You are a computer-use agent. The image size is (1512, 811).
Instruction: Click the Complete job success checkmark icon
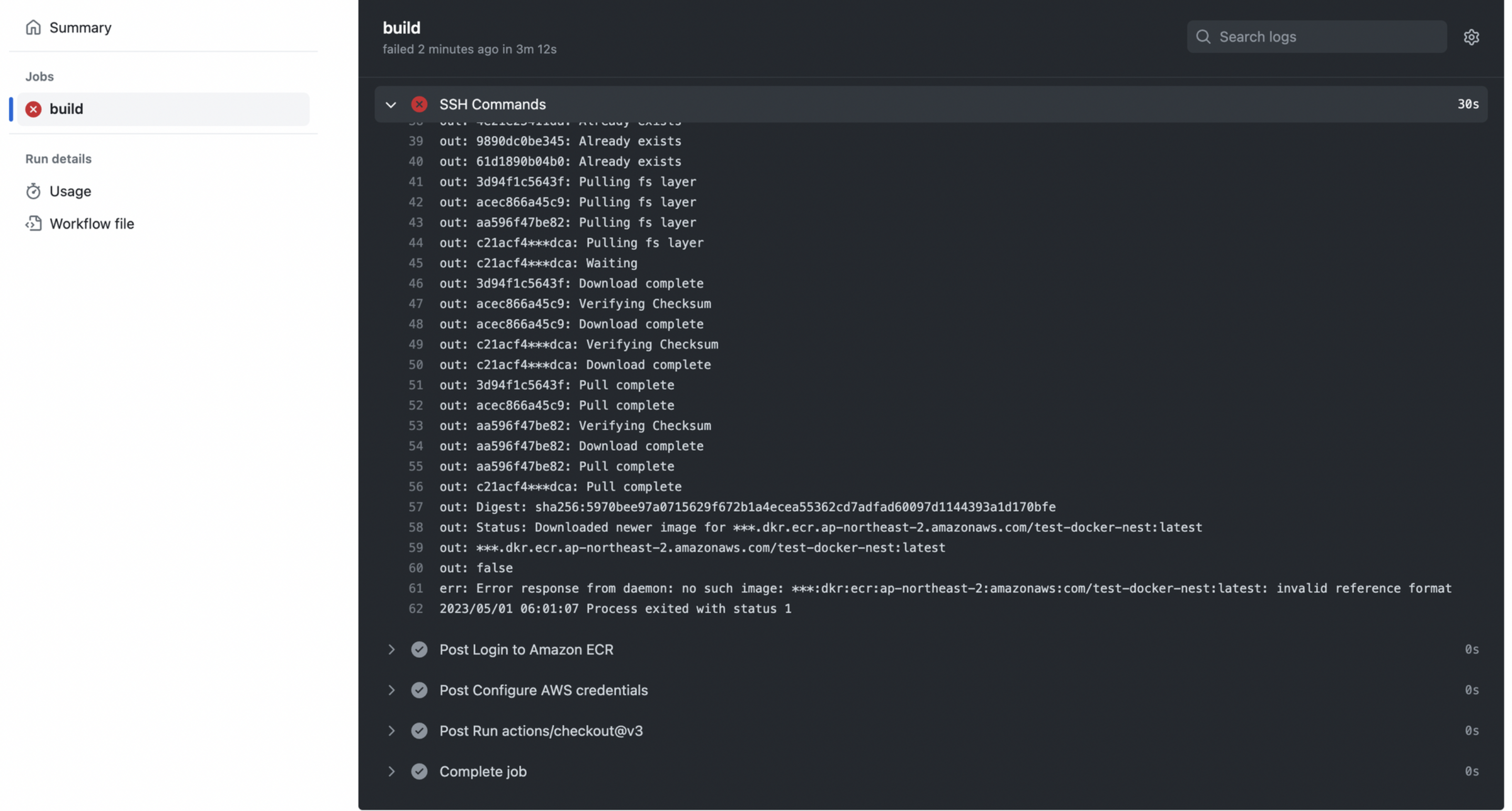[x=419, y=772]
